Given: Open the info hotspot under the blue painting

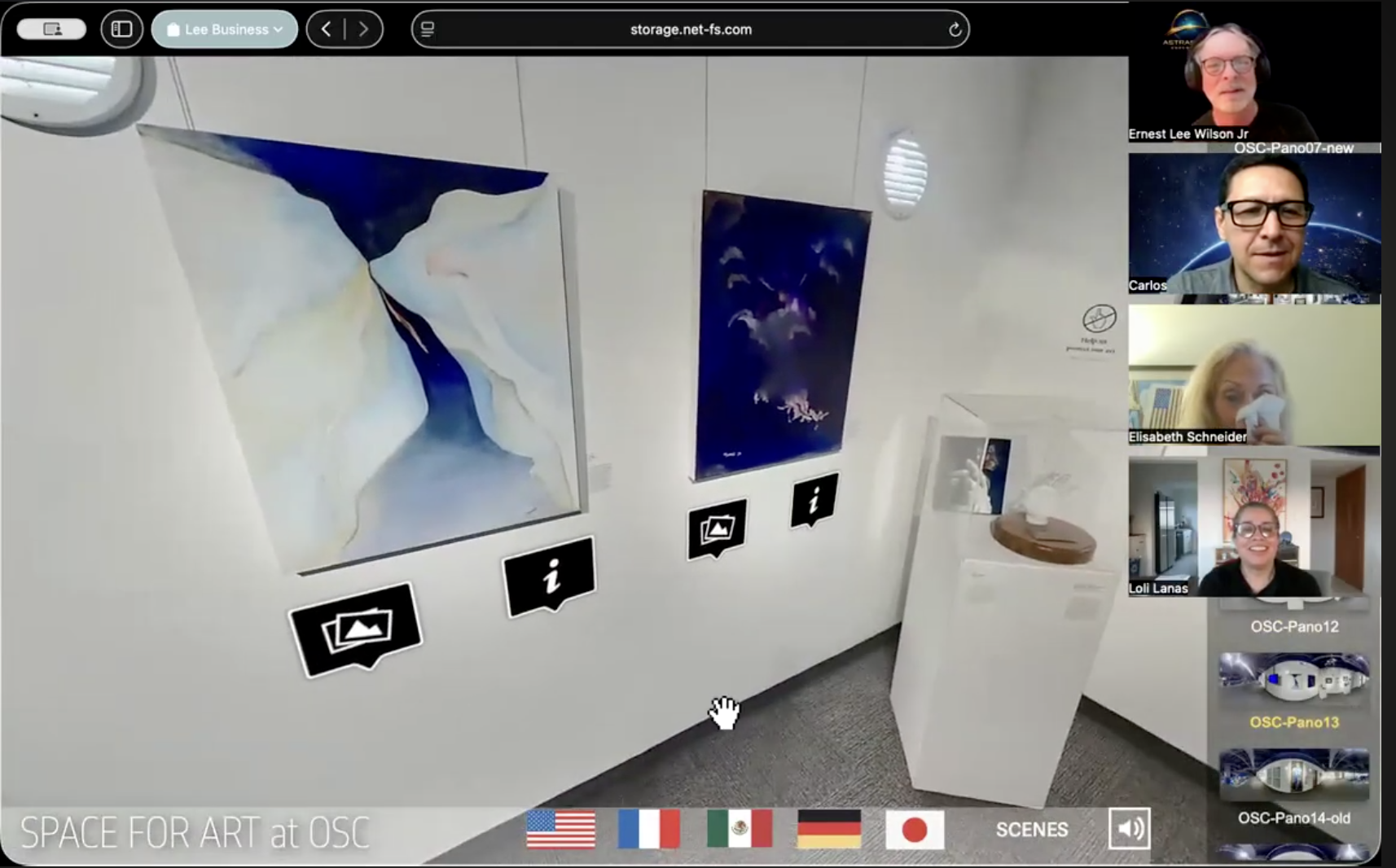Looking at the screenshot, I should pyautogui.click(x=814, y=500).
